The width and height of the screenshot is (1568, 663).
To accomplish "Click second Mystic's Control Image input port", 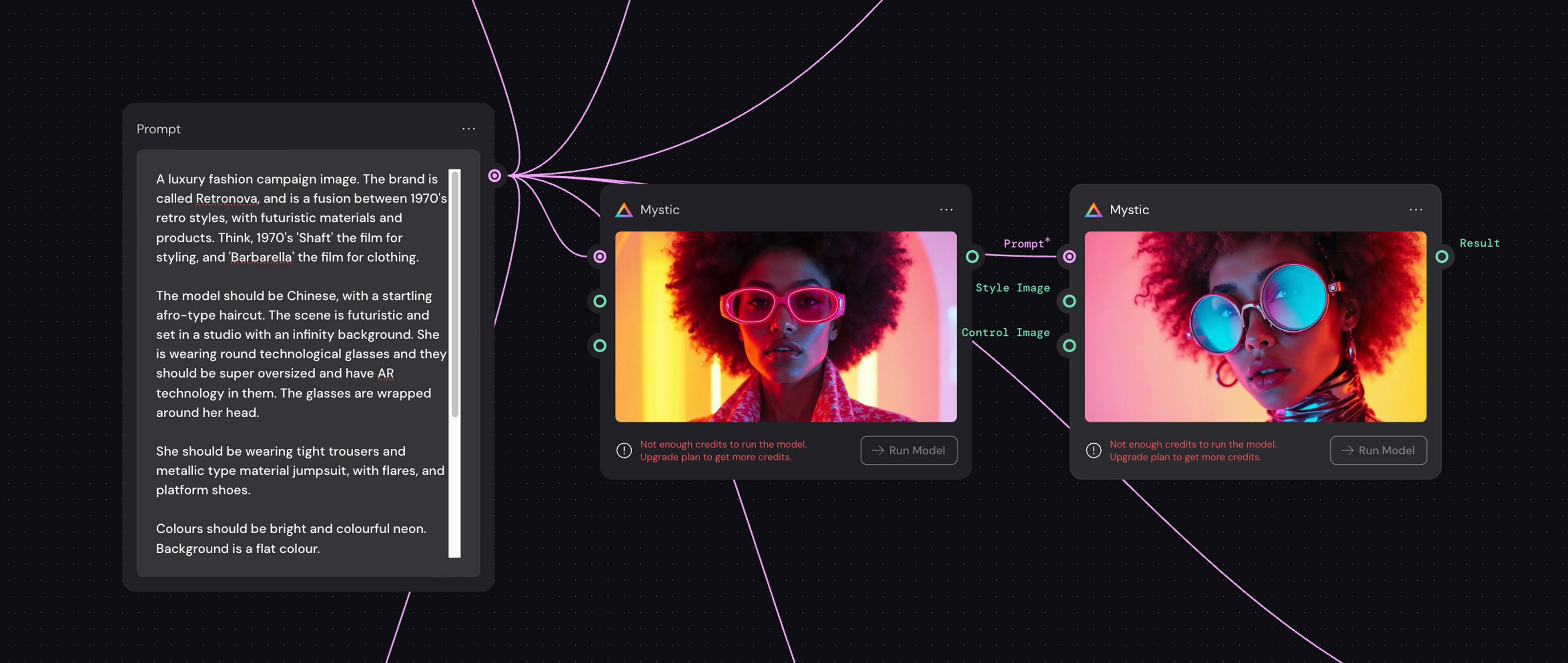I will tap(1069, 346).
